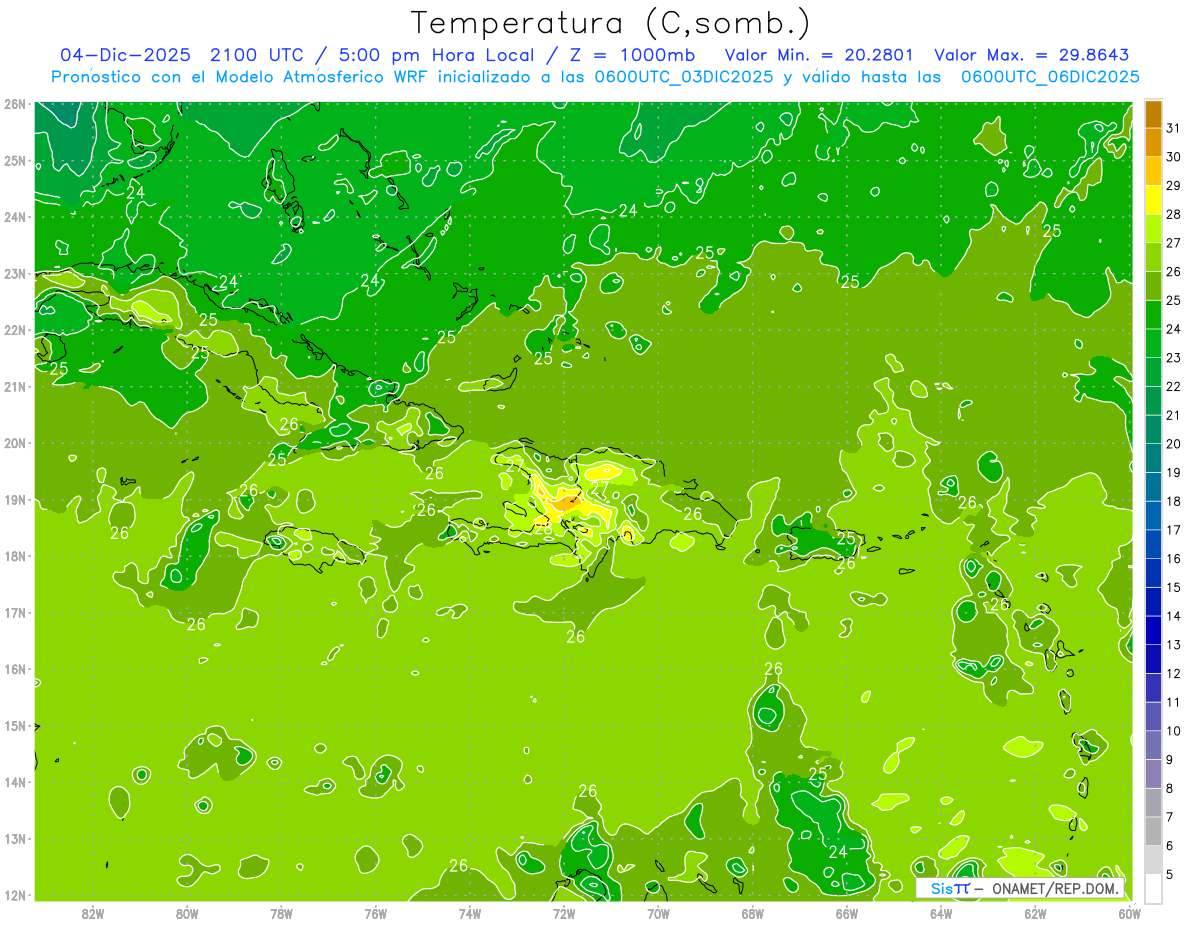Click the '25N' latitude axis label
Viewport: 1200px width, 927px height.
click(x=15, y=161)
